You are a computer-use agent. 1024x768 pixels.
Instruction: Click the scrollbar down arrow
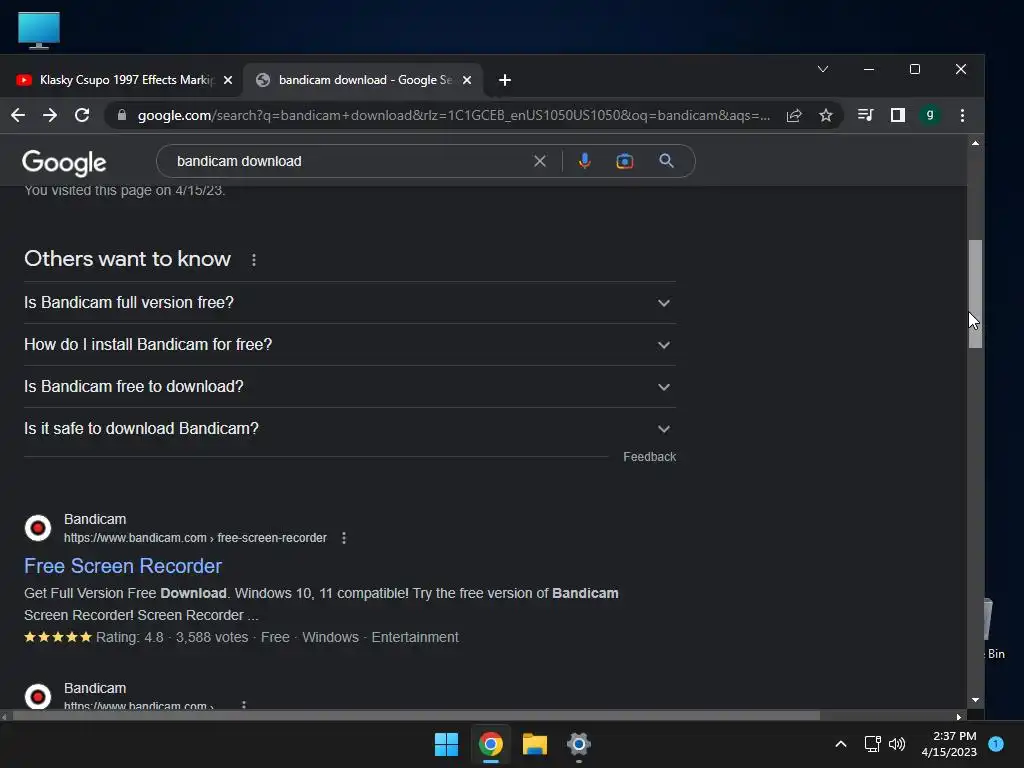pyautogui.click(x=975, y=700)
